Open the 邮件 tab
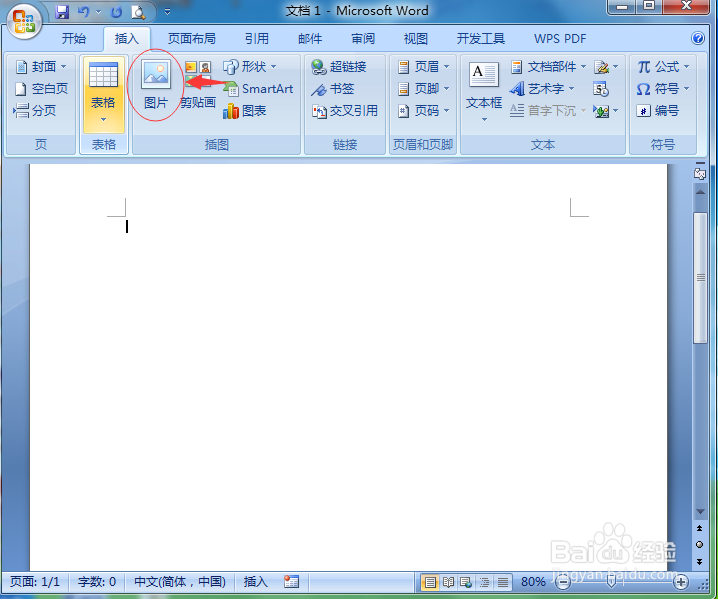 tap(310, 38)
